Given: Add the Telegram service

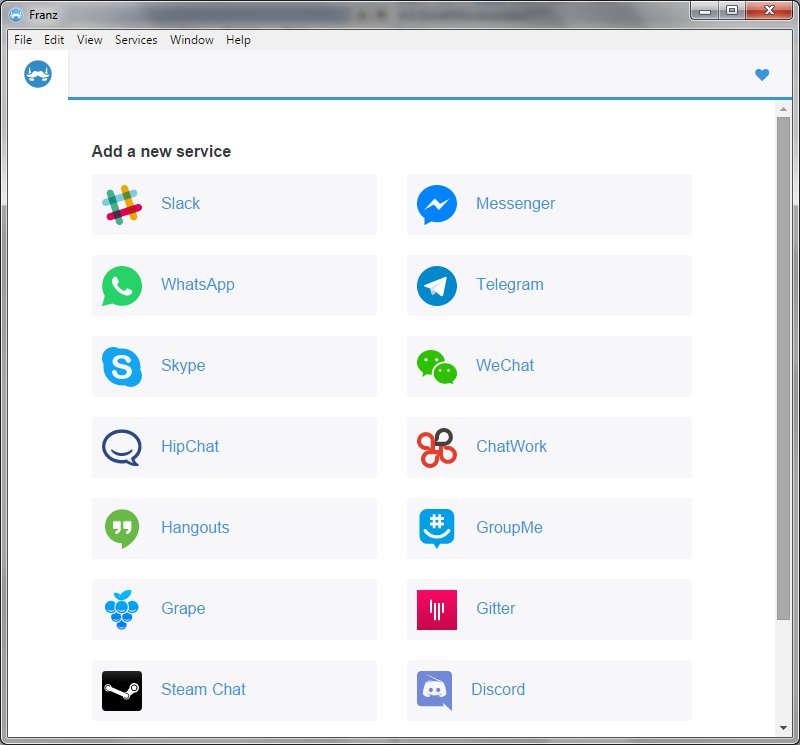Looking at the screenshot, I should (549, 286).
